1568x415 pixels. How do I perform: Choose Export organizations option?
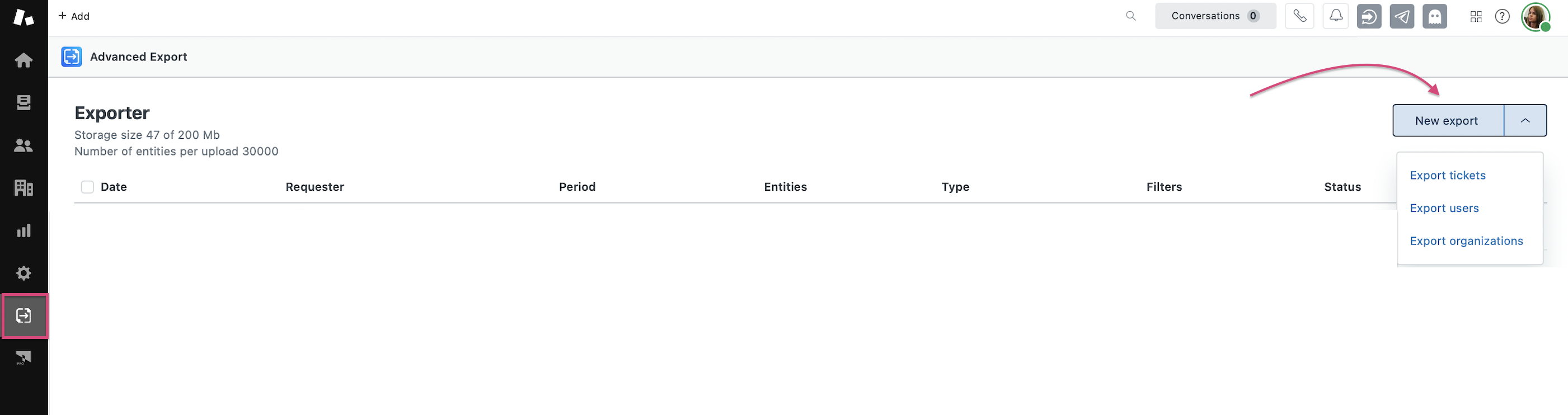[x=1466, y=241]
